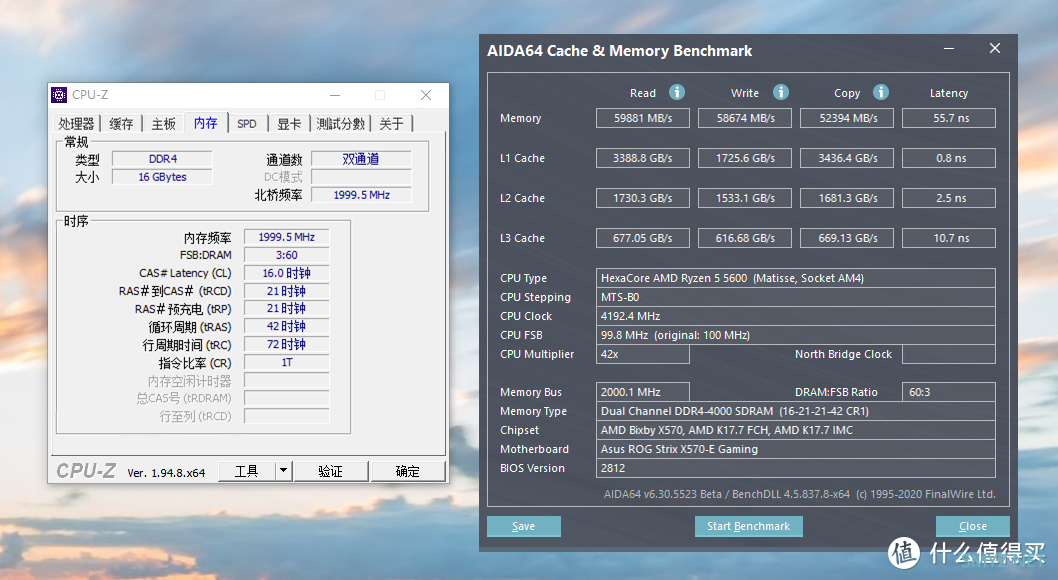Switch to the 主板 tab in CPU-Z
The height and width of the screenshot is (580, 1058).
coord(163,123)
